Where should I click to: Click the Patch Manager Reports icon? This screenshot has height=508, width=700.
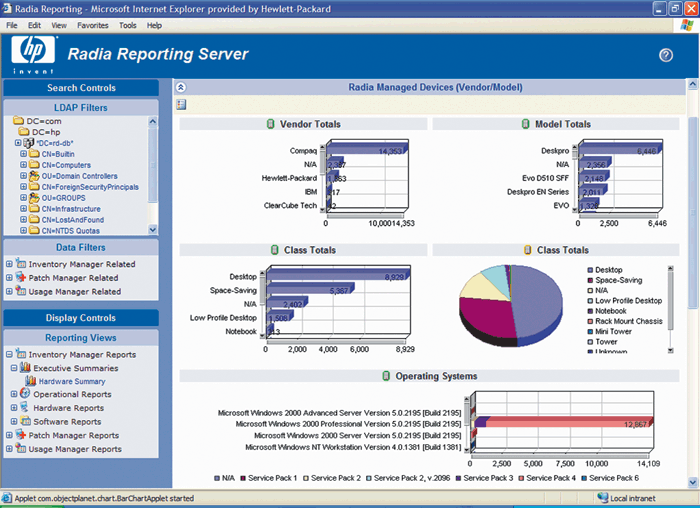coord(21,434)
